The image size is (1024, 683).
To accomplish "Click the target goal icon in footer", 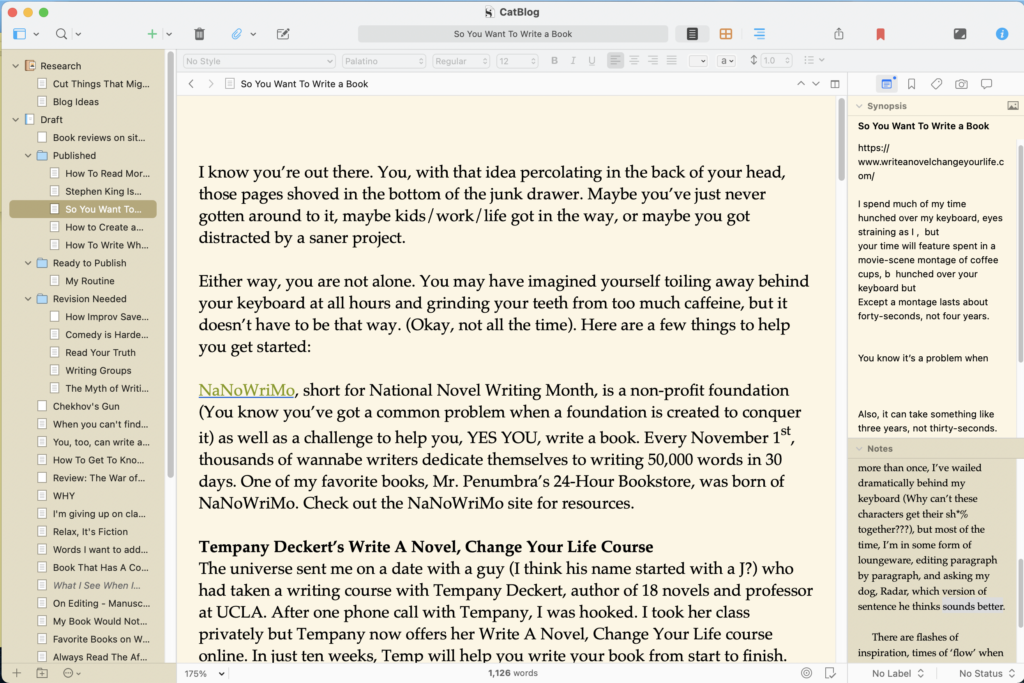I will pyautogui.click(x=807, y=673).
